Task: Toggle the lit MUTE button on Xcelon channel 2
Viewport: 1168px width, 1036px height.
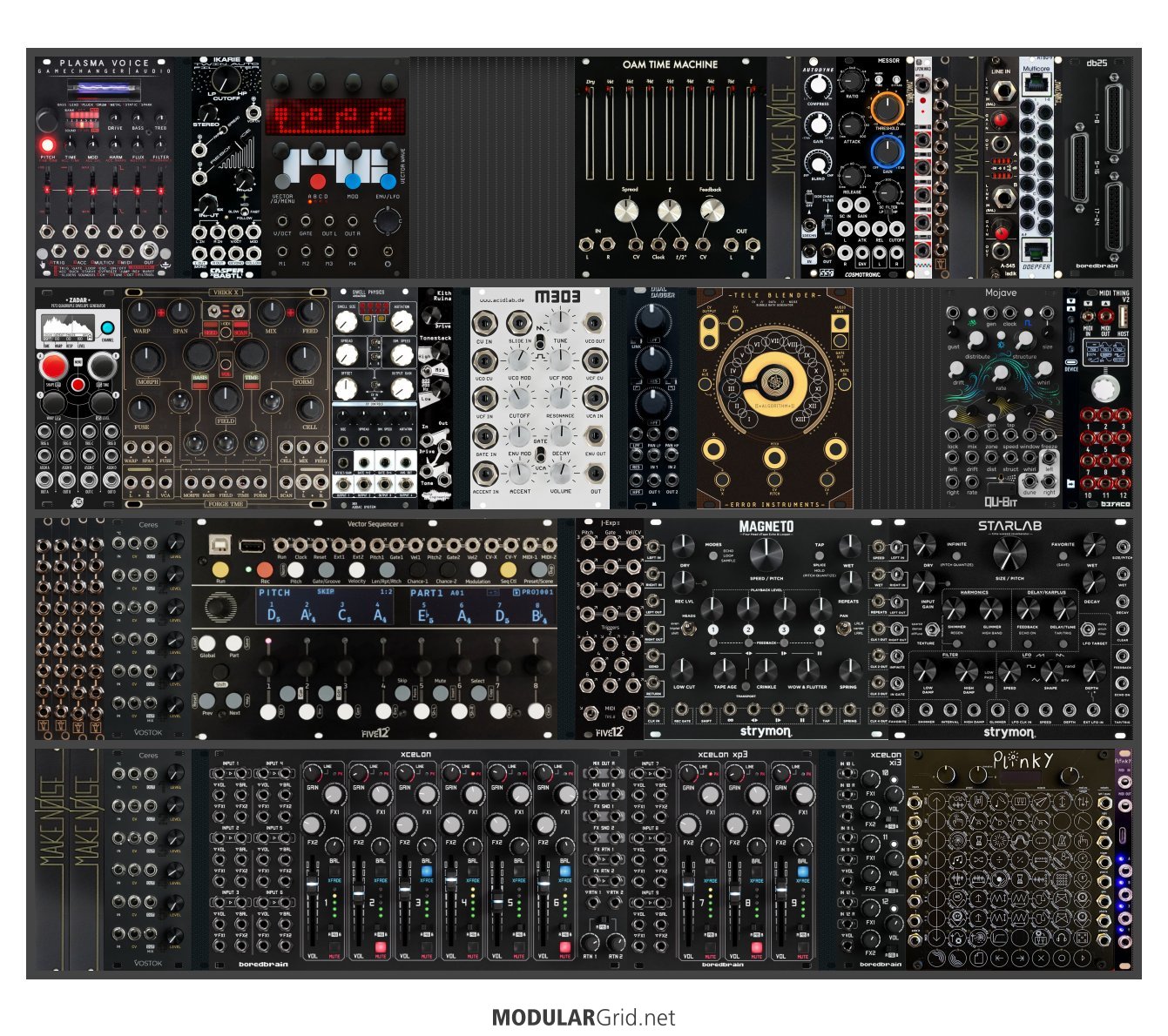Action: (x=381, y=947)
